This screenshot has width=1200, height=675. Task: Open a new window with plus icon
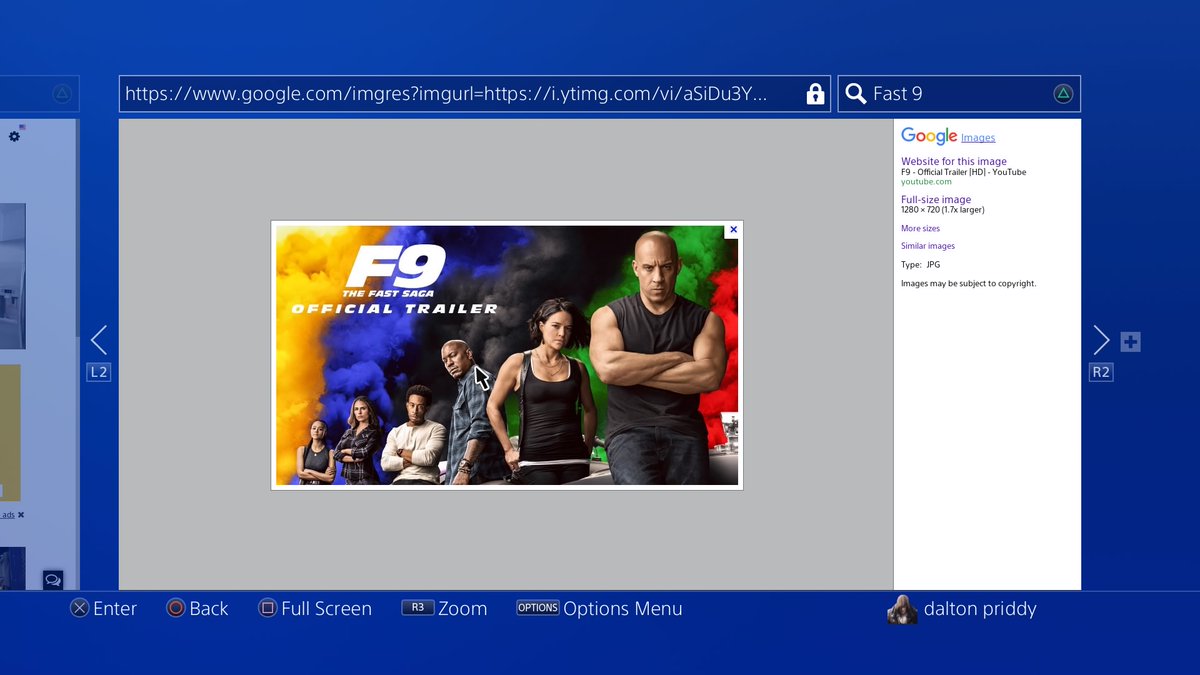(x=1130, y=342)
